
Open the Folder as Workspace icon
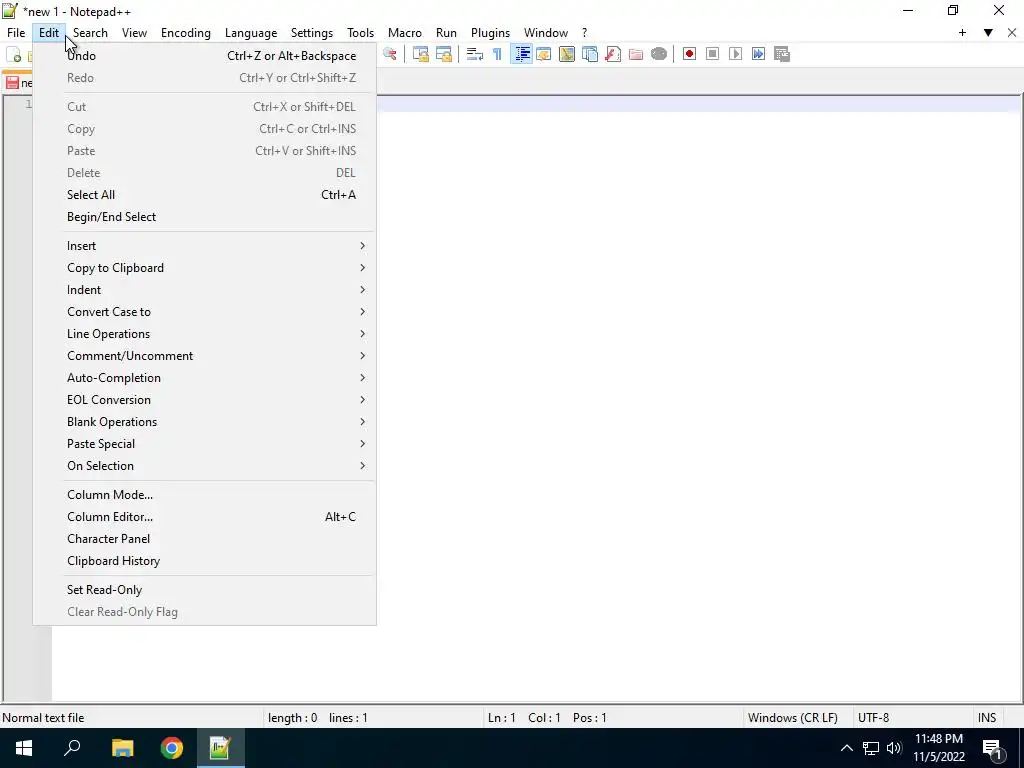636,54
